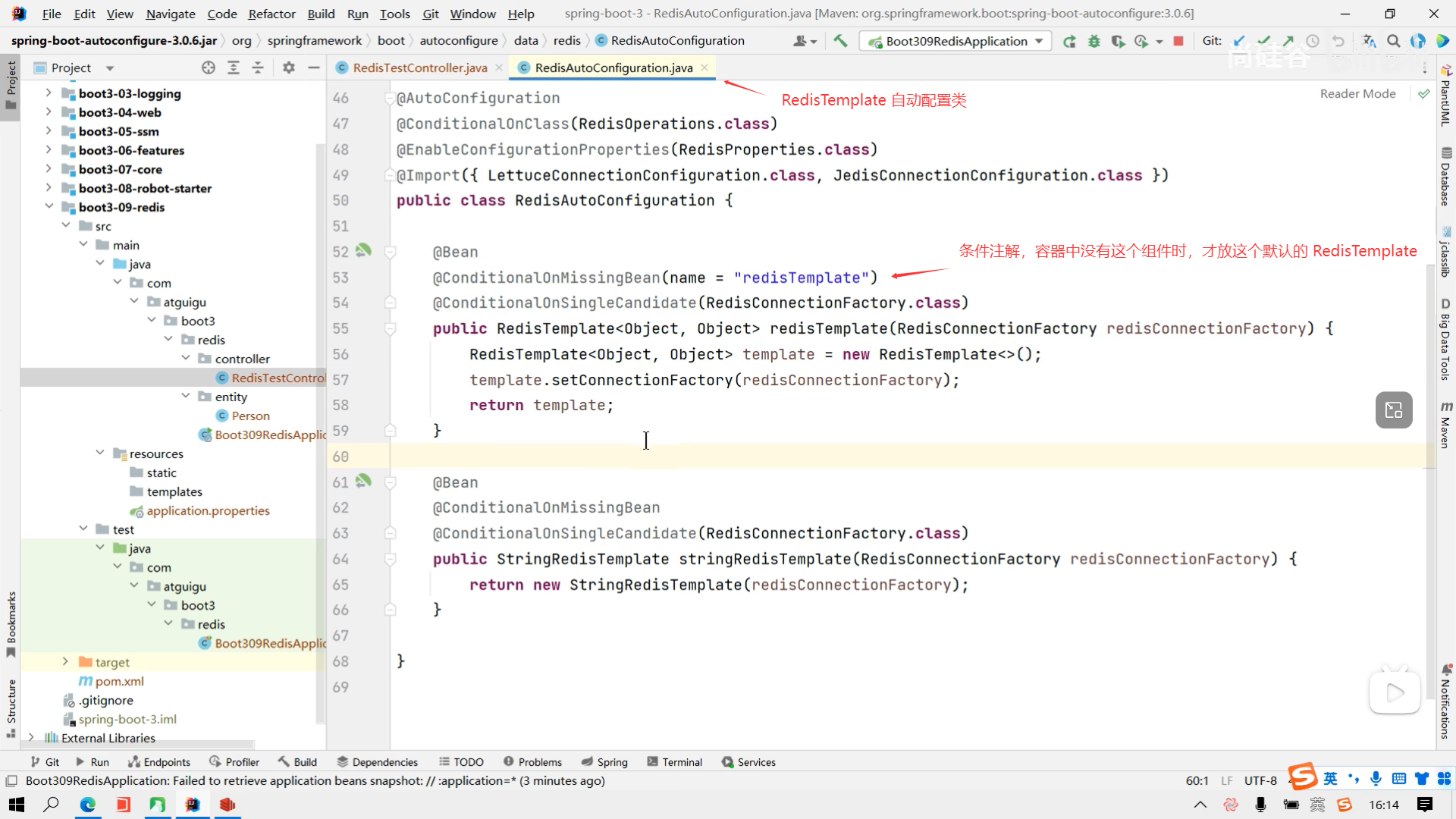
Task: Expand the target folder in project tree
Action: [65, 662]
